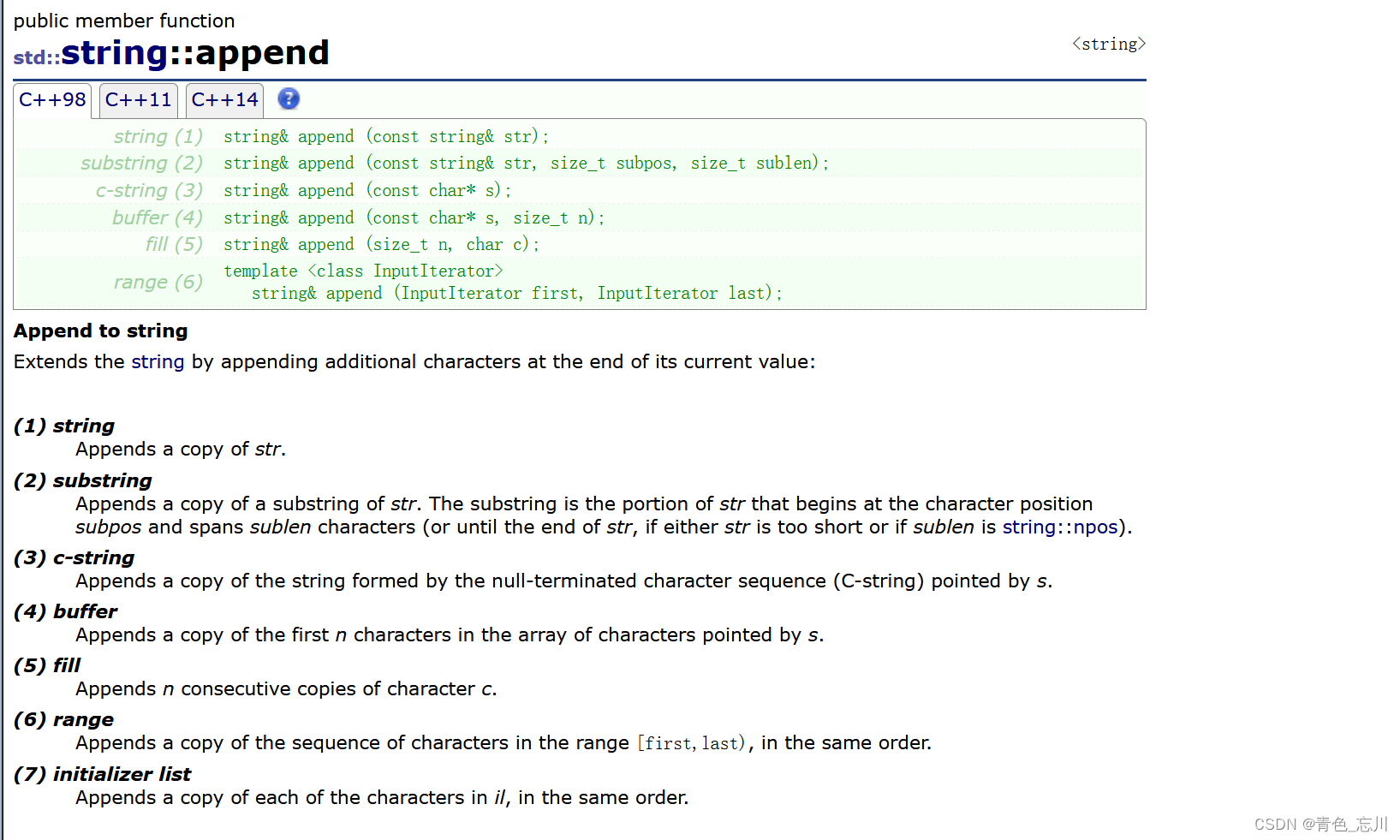Click the signature with subpos and sublen parameters
Viewport: 1400px width, 840px height.
[x=527, y=163]
